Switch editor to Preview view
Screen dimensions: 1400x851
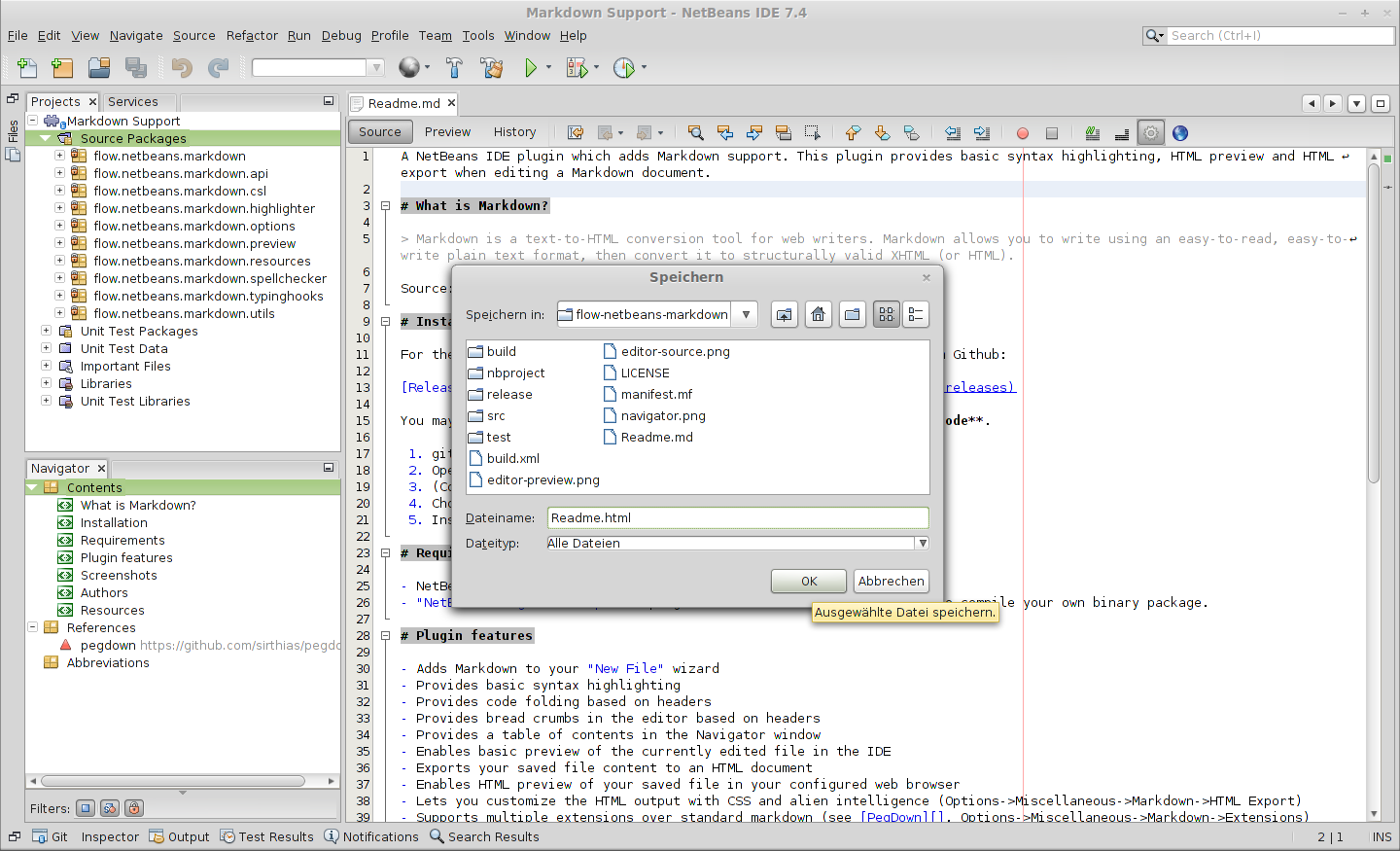point(447,132)
